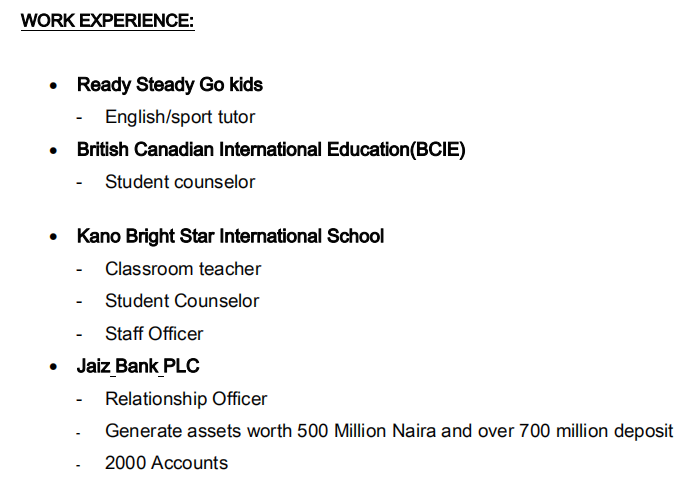Click the 2000 Accounts line
The height and width of the screenshot is (504, 688).
pos(166,463)
